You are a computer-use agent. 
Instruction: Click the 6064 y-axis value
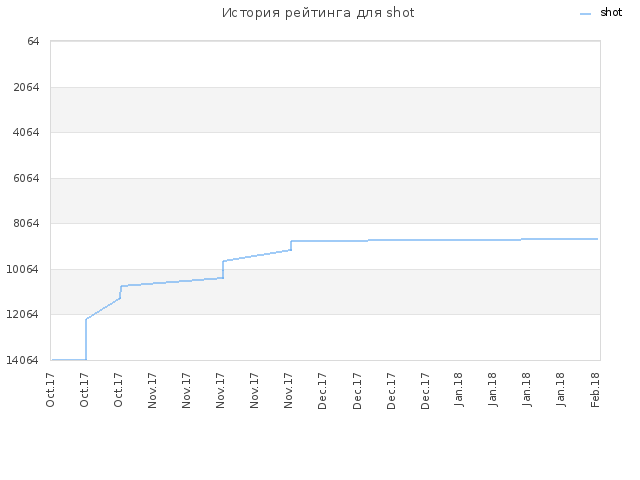click(x=26, y=178)
